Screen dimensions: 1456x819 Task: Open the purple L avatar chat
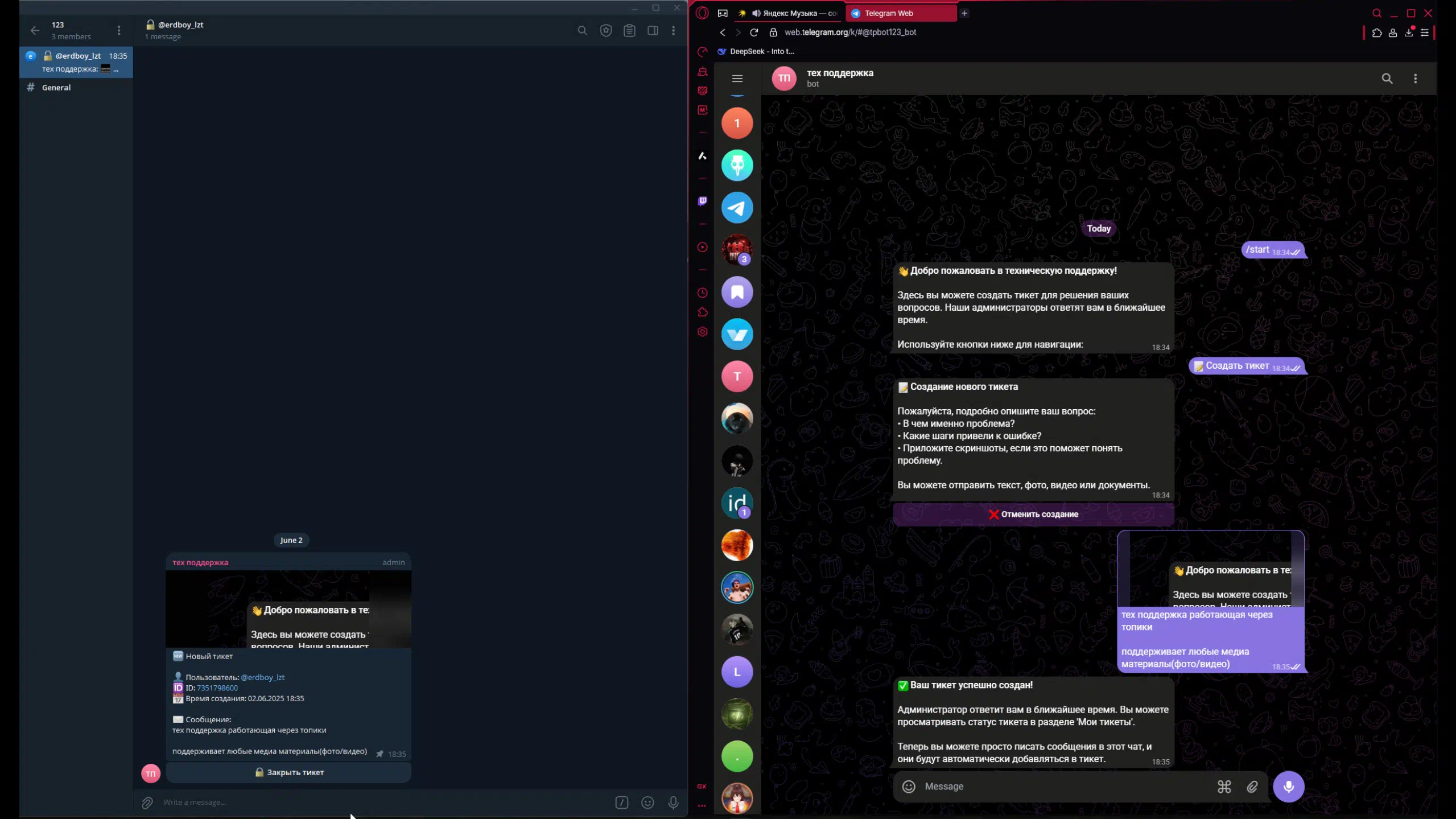click(737, 672)
